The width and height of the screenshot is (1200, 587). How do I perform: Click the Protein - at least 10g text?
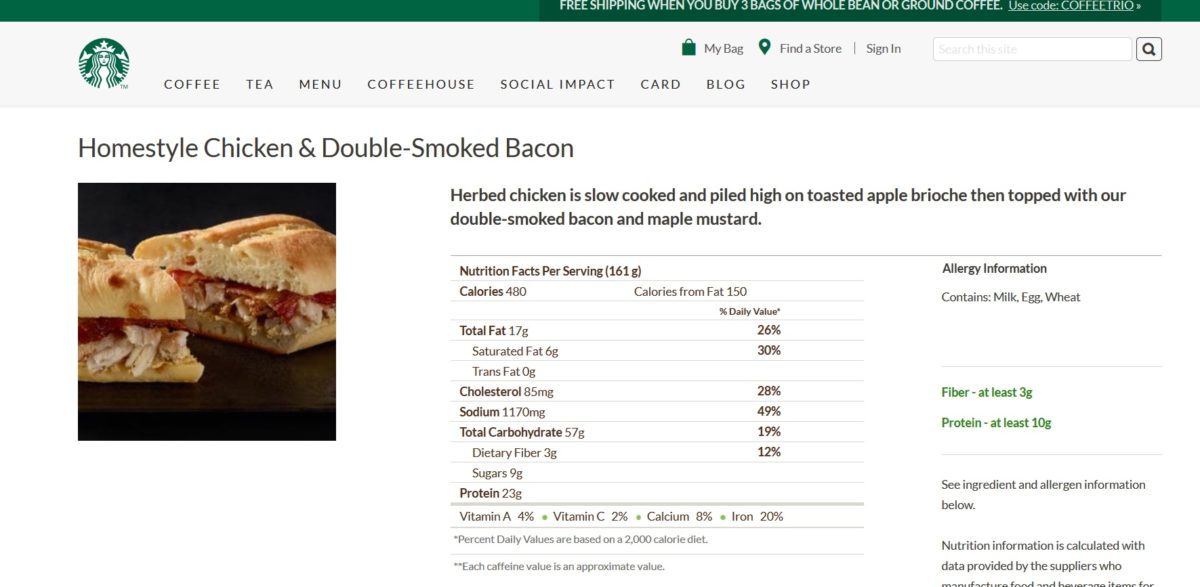[996, 423]
